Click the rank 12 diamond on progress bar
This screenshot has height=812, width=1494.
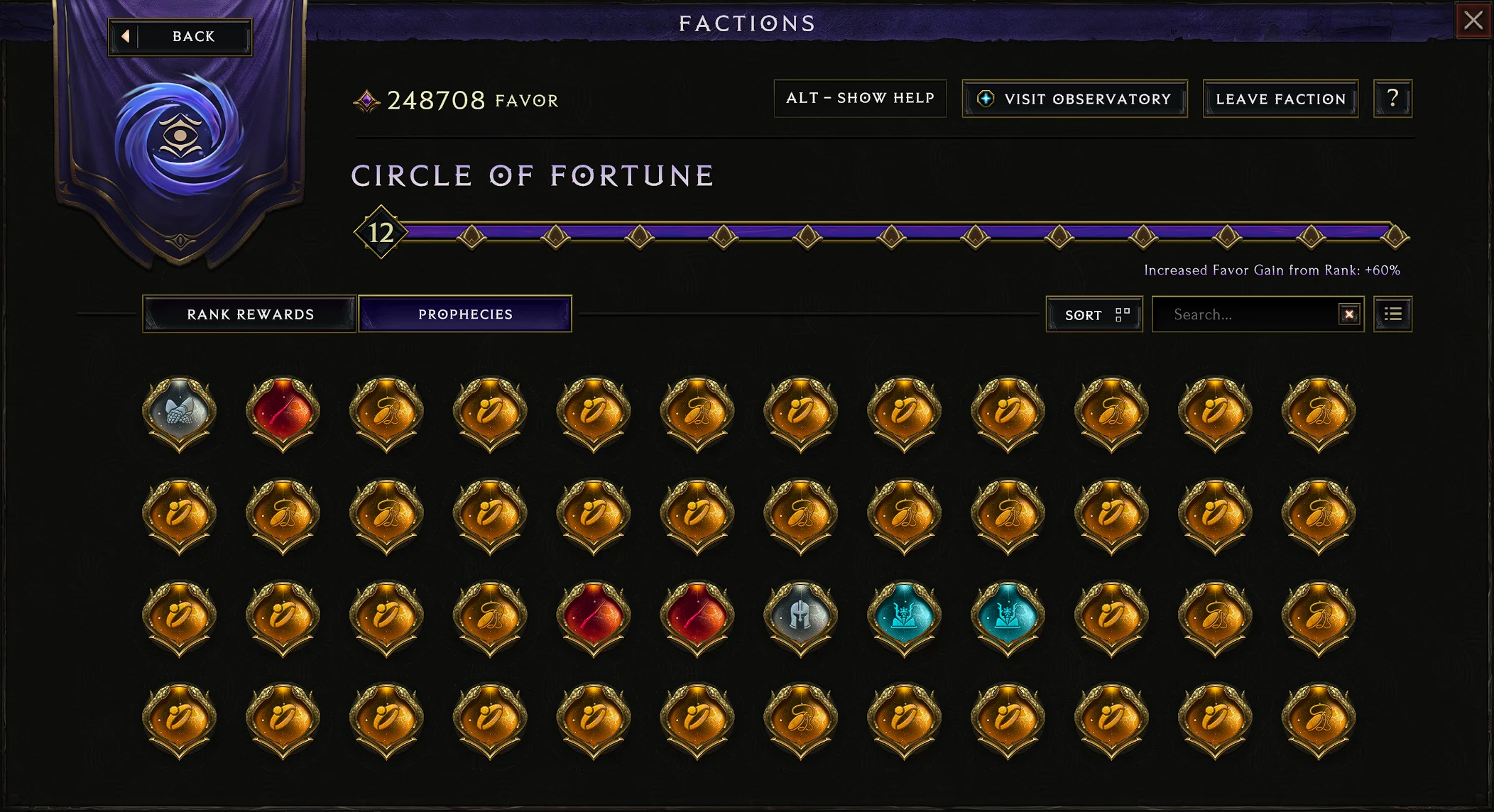pos(381,232)
